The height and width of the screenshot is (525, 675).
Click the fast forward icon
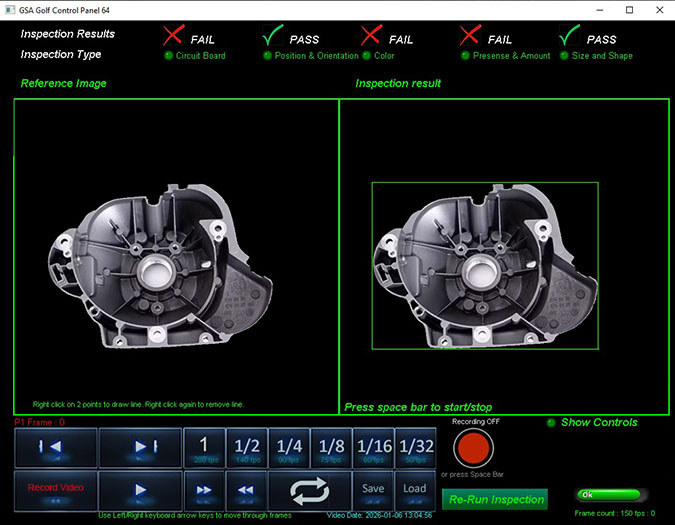pyautogui.click(x=203, y=490)
